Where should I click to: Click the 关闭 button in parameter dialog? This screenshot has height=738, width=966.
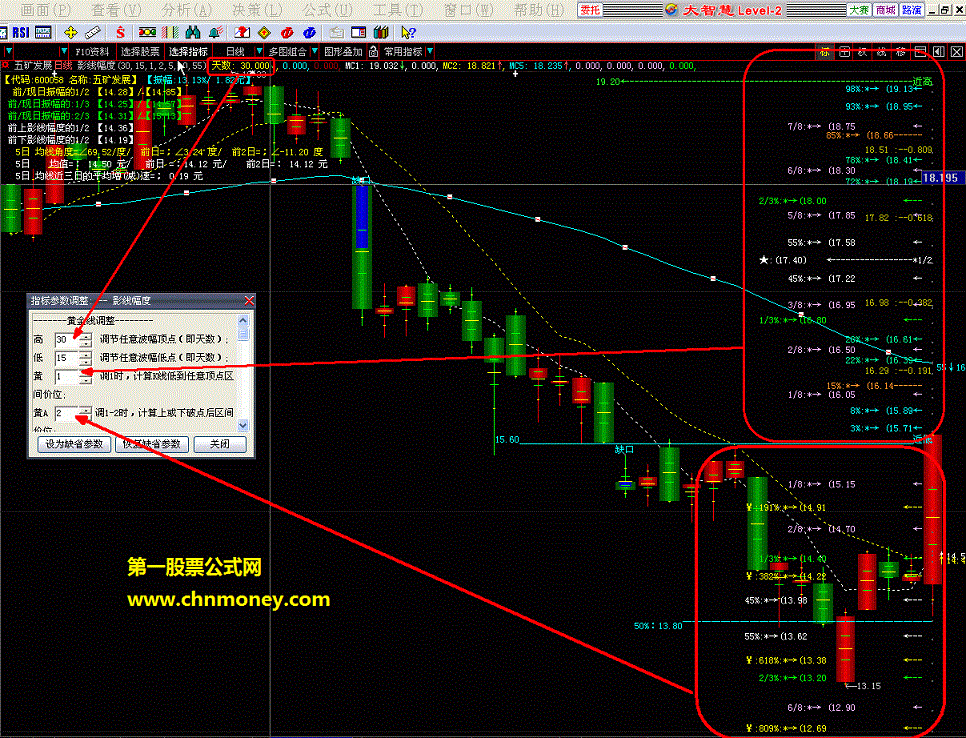(220, 444)
